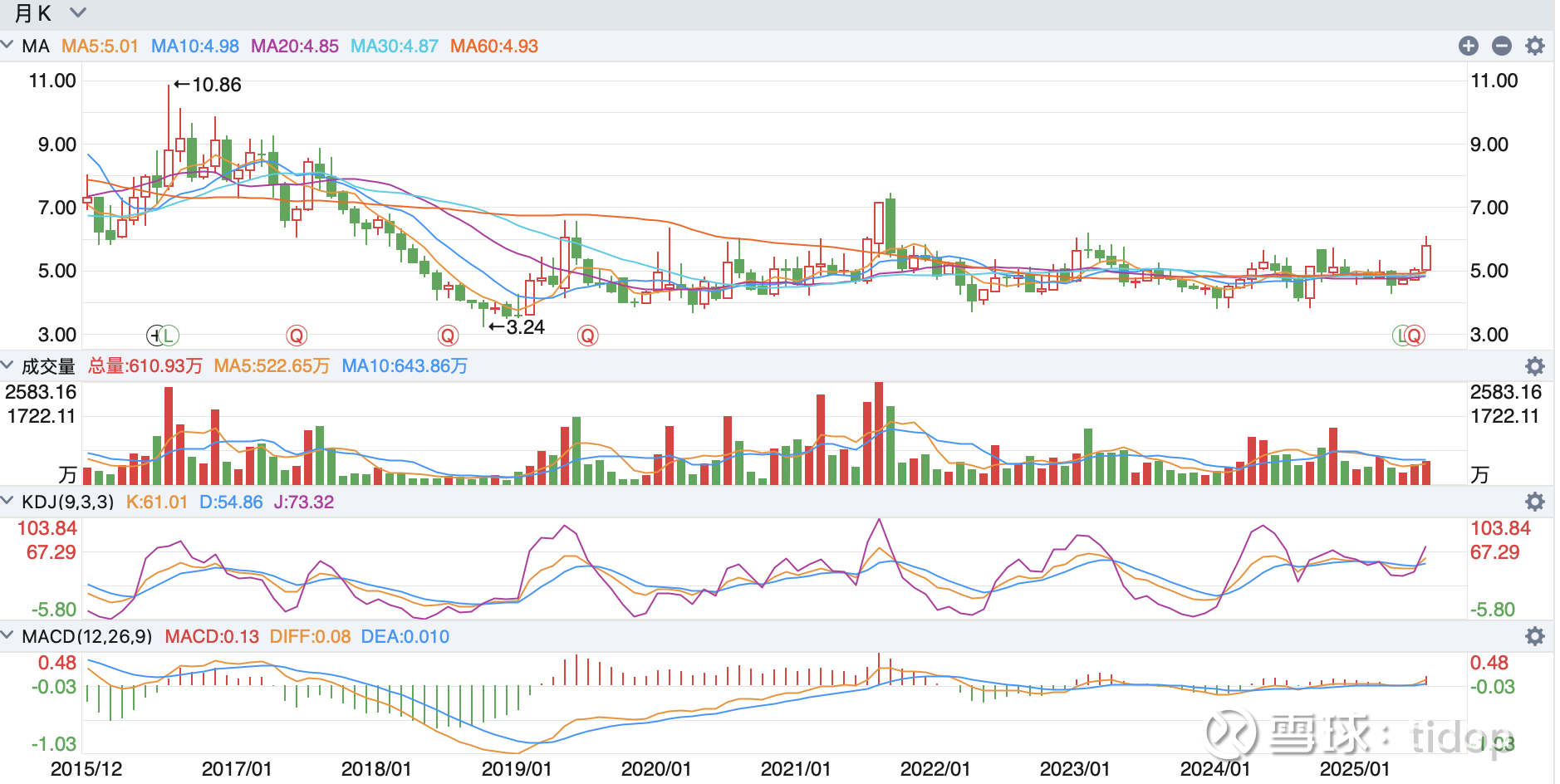Click the circled plus event marker
The image size is (1560, 784).
(155, 336)
